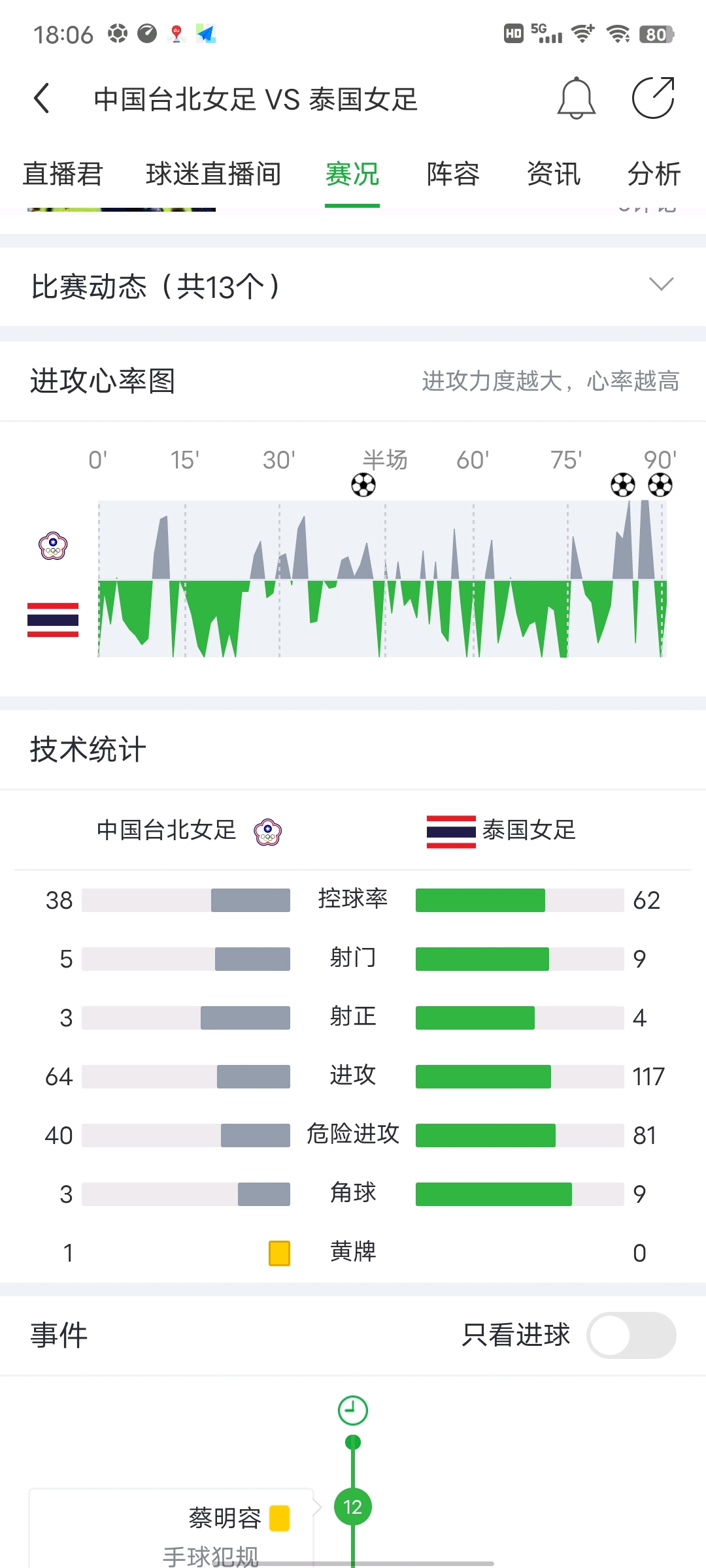Image resolution: width=706 pixels, height=1568 pixels.
Task: Tap the clock icon atop events timeline
Action: [353, 1411]
